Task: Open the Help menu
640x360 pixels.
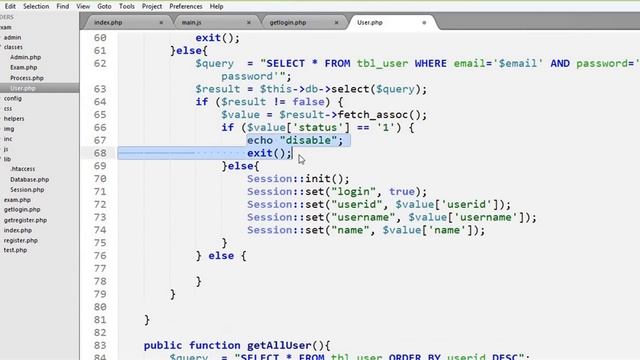Action: [x=216, y=7]
